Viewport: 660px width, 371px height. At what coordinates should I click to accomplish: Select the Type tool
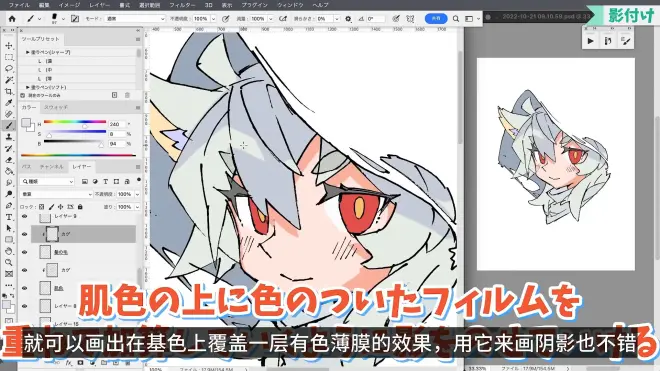(9, 217)
